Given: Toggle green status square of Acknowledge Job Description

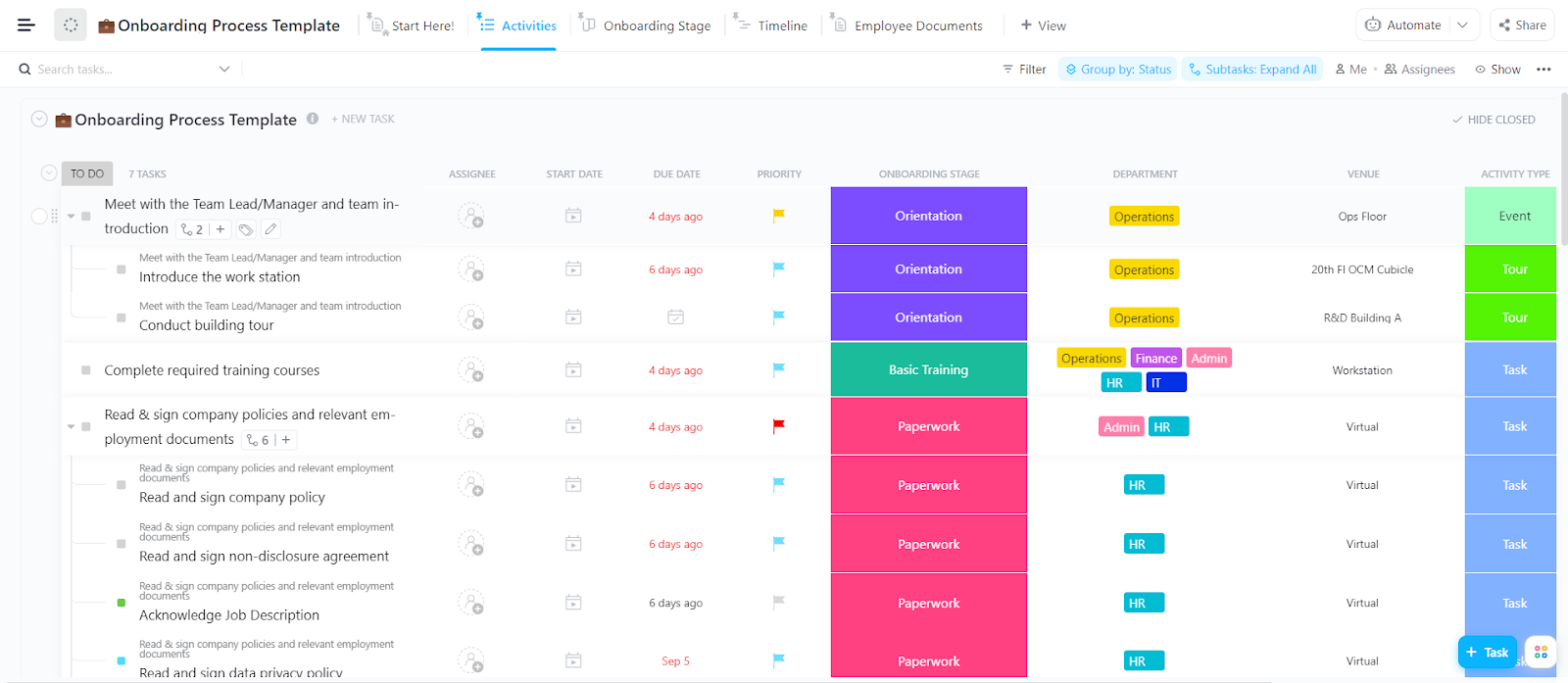Looking at the screenshot, I should [x=122, y=603].
